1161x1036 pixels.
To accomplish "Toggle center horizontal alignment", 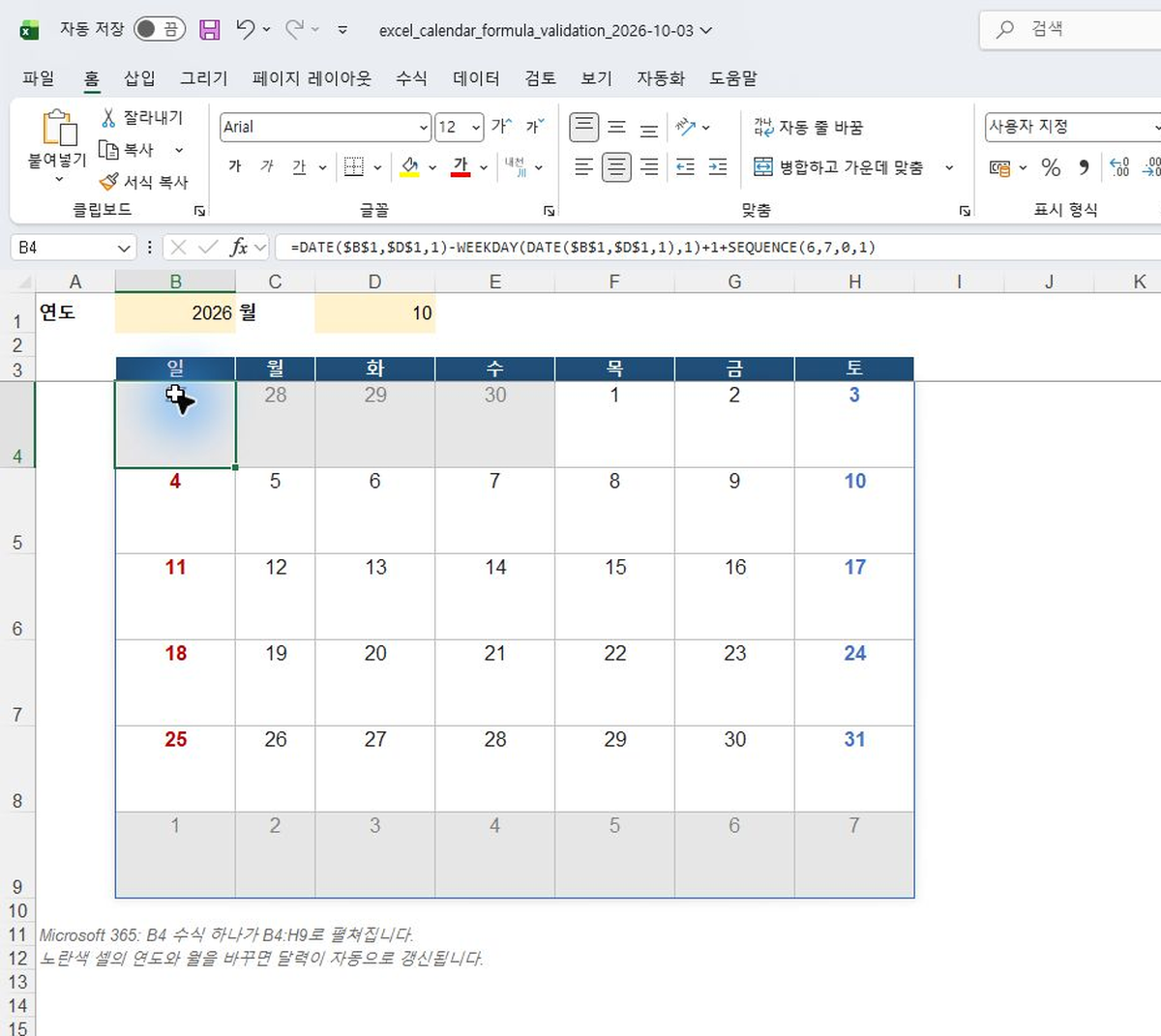I will (x=616, y=167).
